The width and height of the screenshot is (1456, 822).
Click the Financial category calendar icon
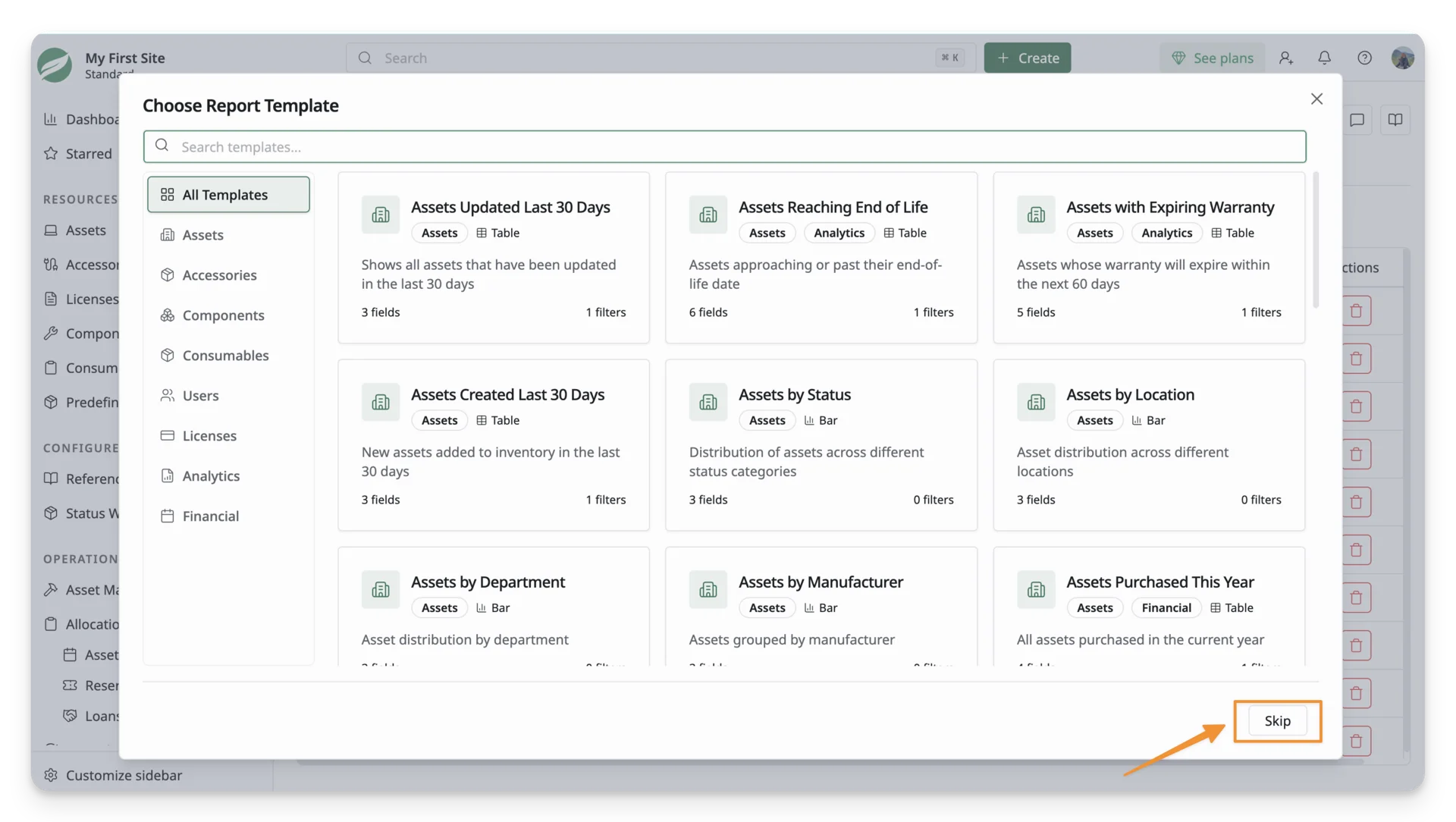(x=168, y=516)
